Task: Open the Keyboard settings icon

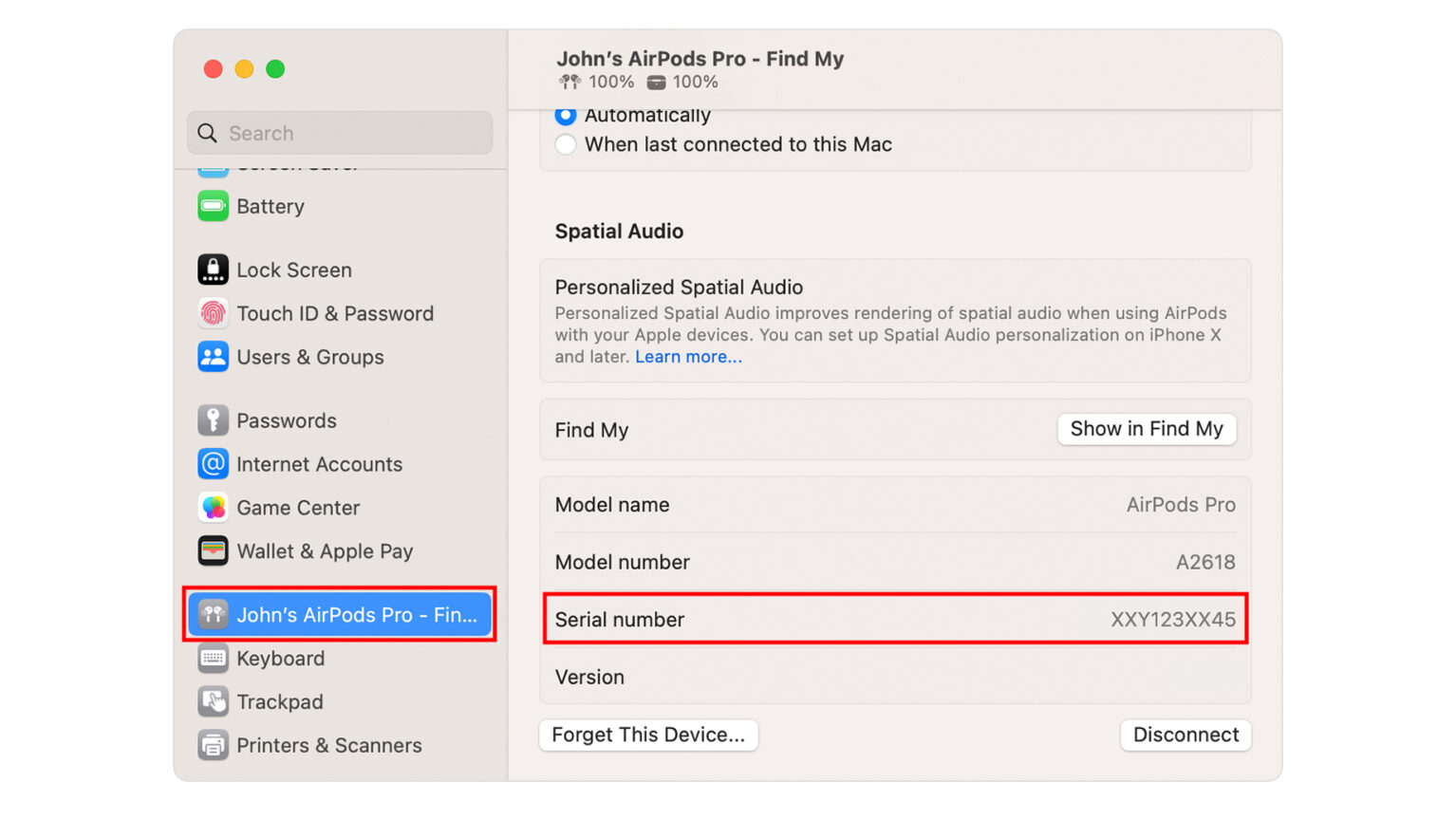Action: pos(213,659)
